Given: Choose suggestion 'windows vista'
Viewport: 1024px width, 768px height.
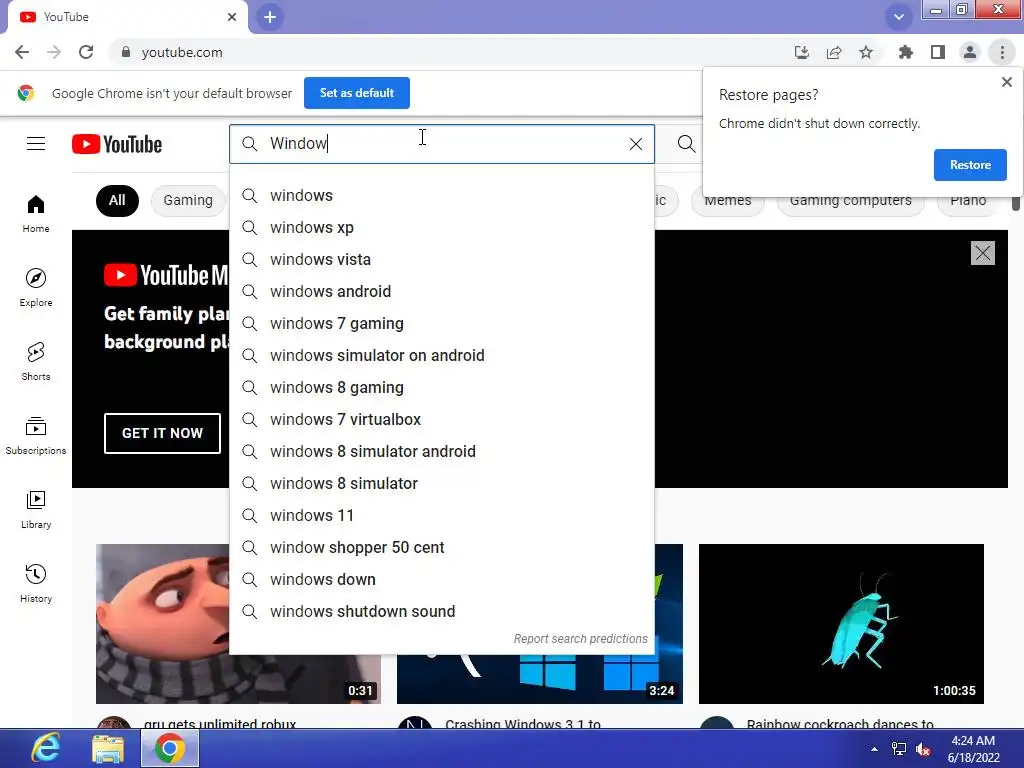Looking at the screenshot, I should [441, 259].
